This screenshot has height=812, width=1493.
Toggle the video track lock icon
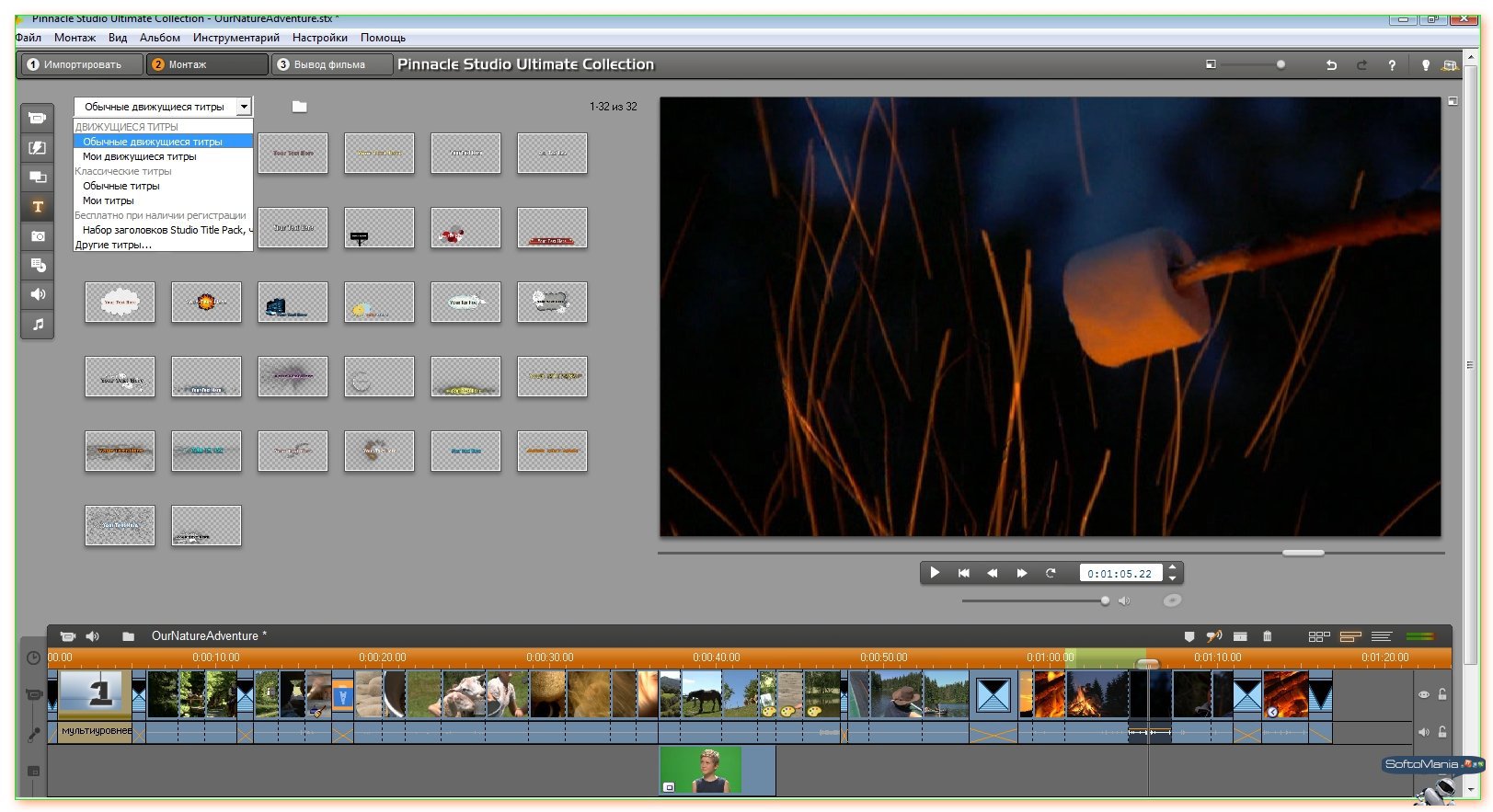click(x=1442, y=695)
